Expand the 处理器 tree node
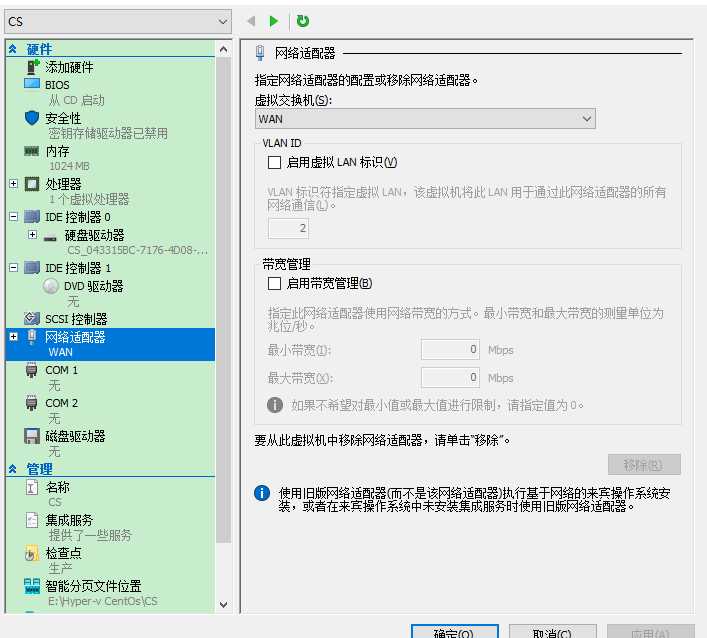Image resolution: width=707 pixels, height=638 pixels. 14,184
